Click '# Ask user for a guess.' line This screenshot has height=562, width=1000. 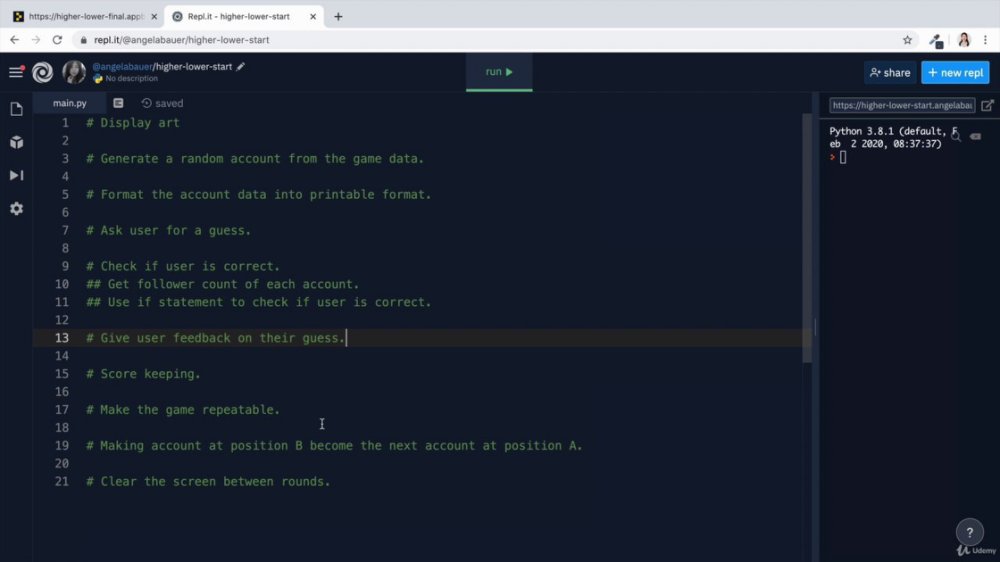pos(169,230)
